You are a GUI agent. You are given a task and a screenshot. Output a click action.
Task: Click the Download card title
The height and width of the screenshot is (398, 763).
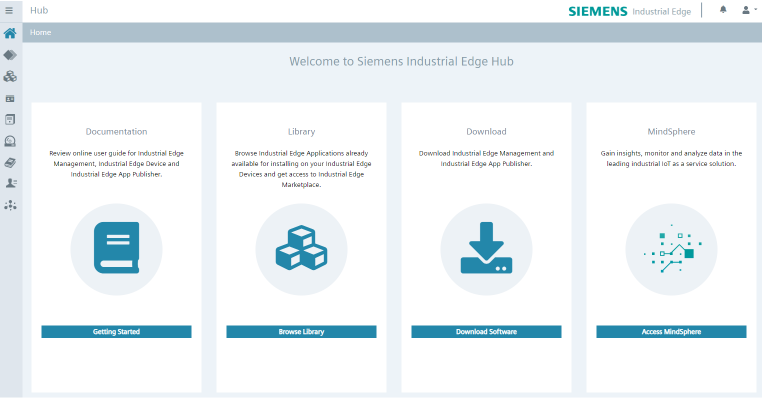click(x=486, y=131)
